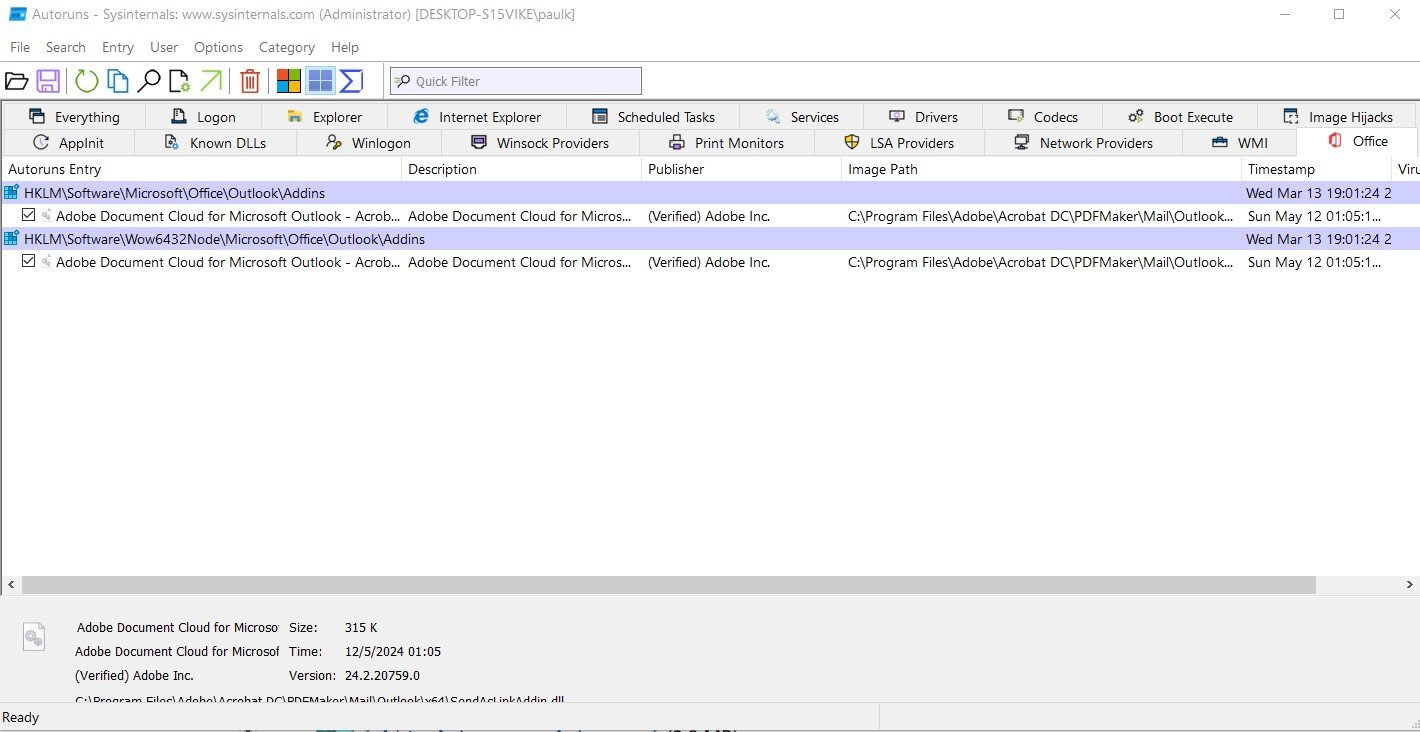Switch to the WMI tab

coord(1239,143)
